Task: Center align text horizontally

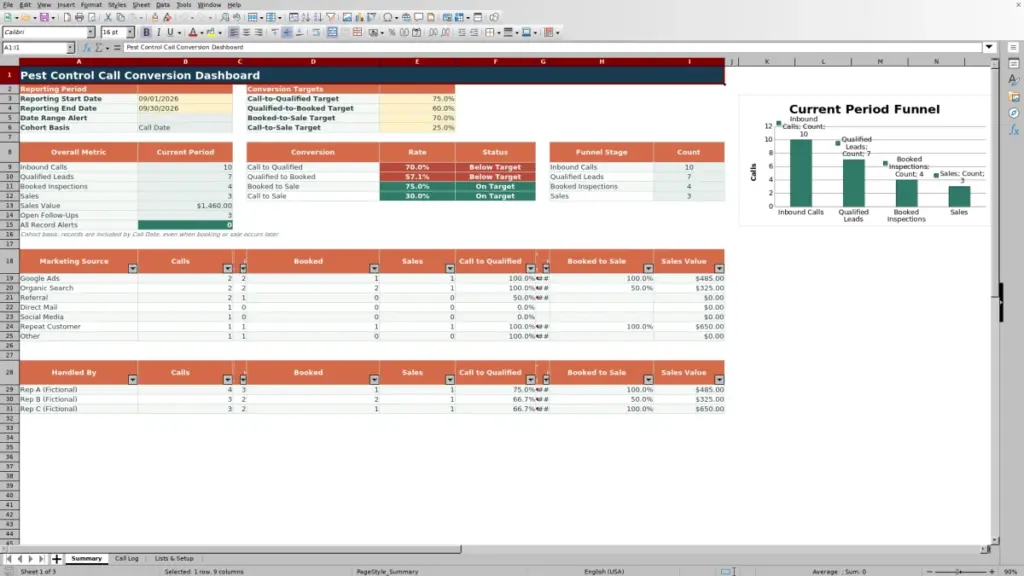Action: tap(246, 32)
